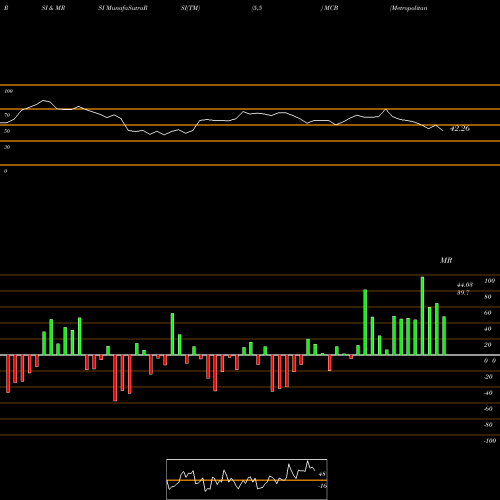This screenshot has height=500, width=500.
Task: Click the -40 label on the MR axis
Action: [488, 393]
